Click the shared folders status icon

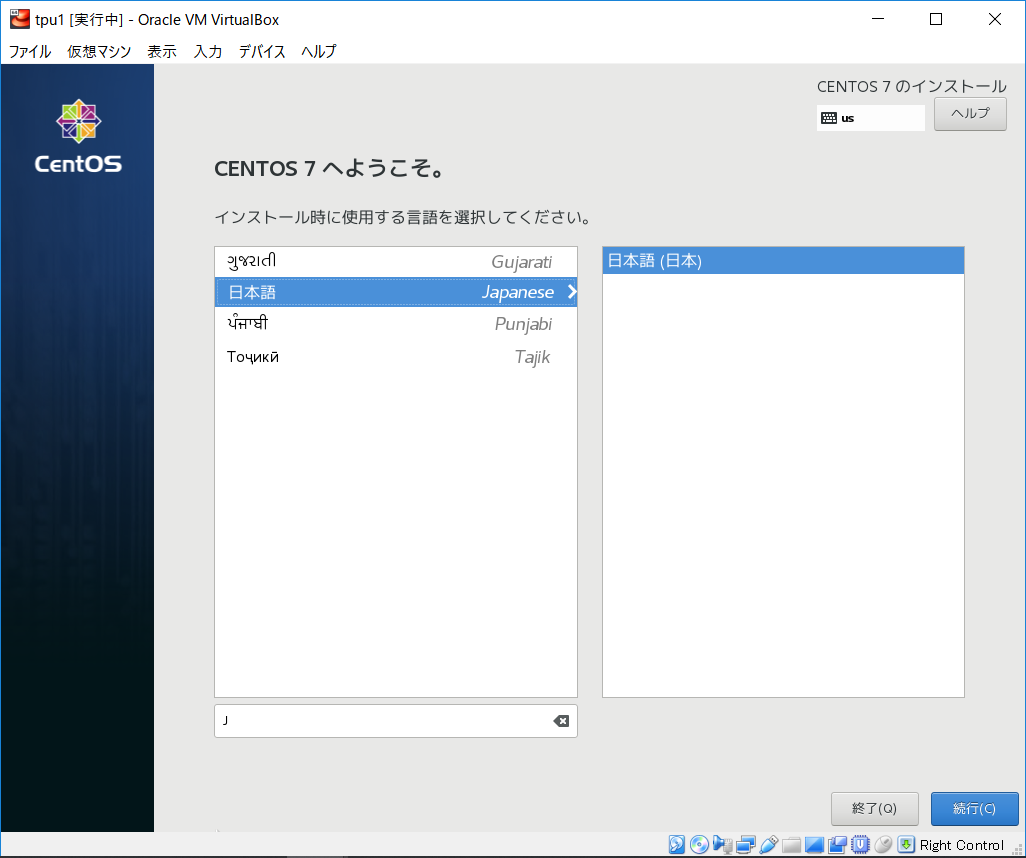(x=791, y=845)
